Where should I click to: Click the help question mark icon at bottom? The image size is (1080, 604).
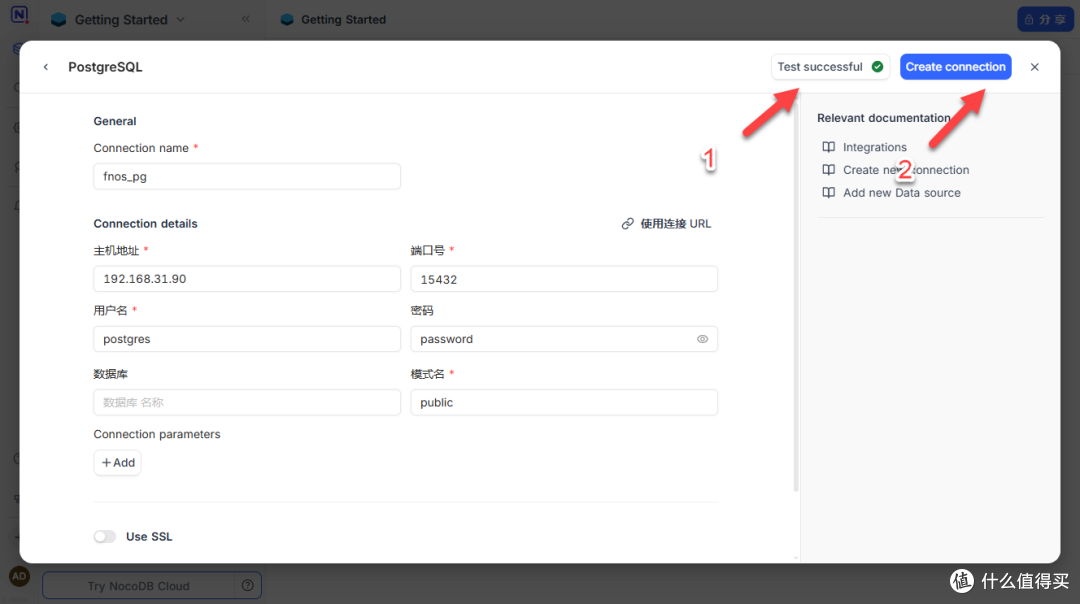click(x=247, y=585)
